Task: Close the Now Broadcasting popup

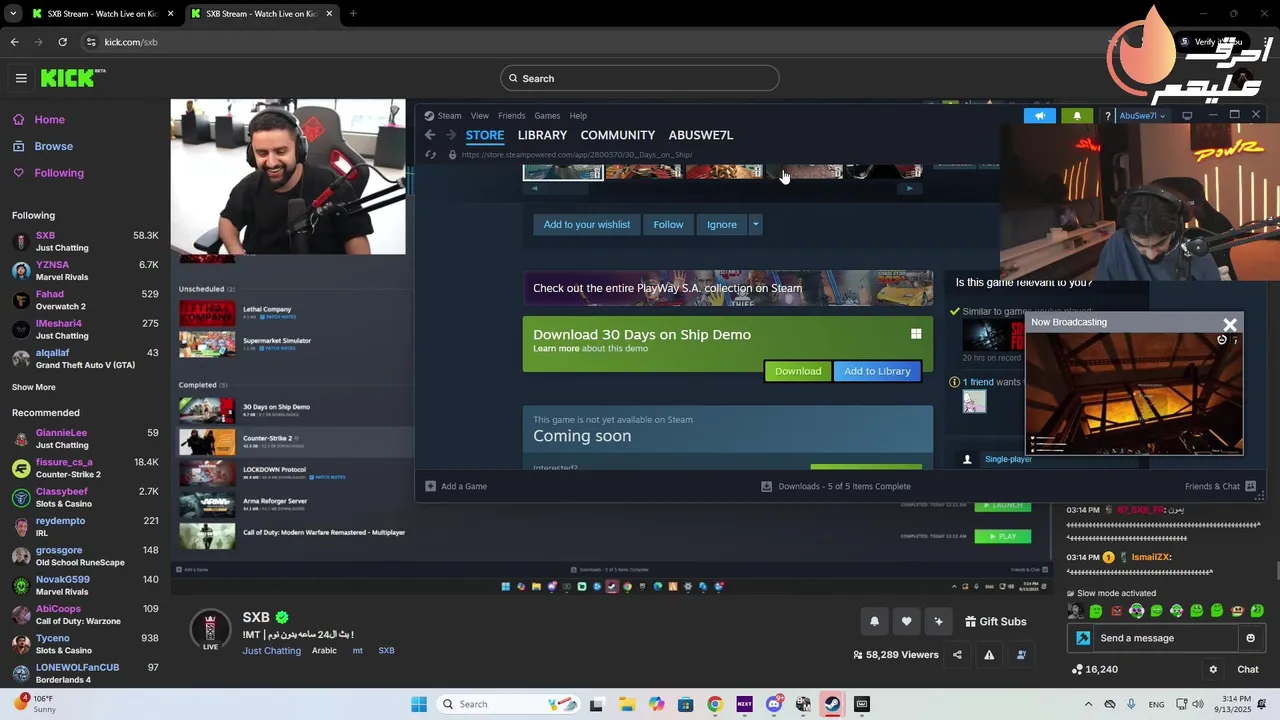Action: pos(1230,324)
